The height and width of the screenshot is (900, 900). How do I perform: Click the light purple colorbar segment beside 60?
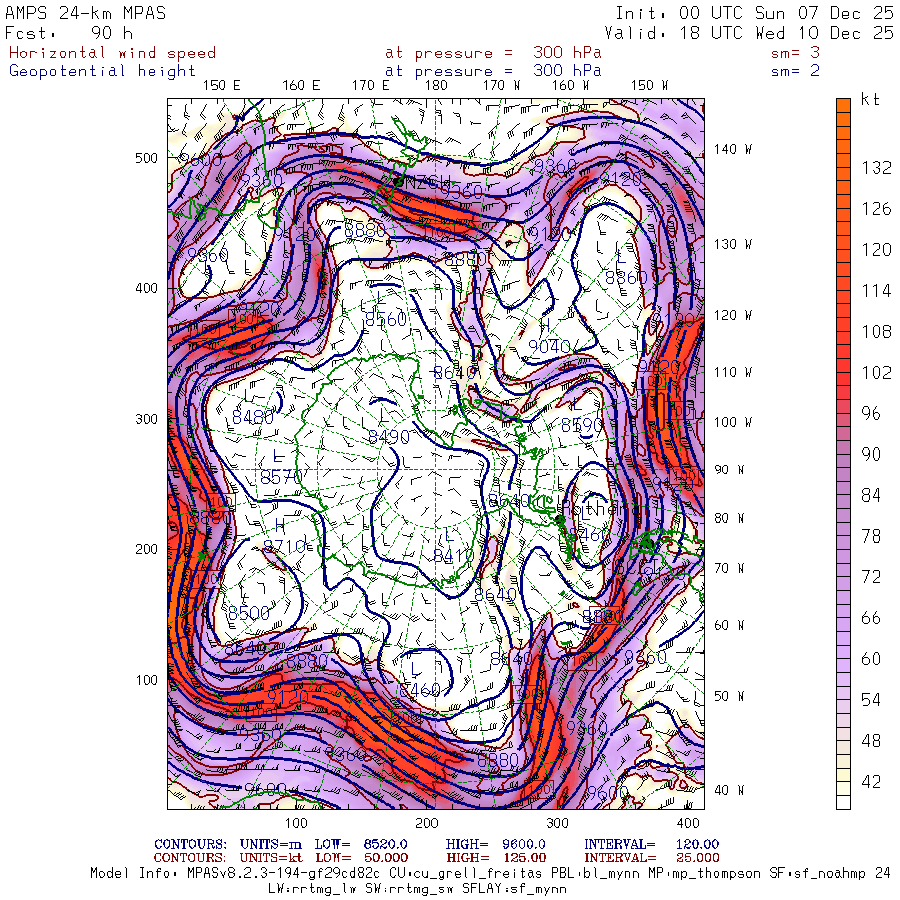pyautogui.click(x=843, y=658)
